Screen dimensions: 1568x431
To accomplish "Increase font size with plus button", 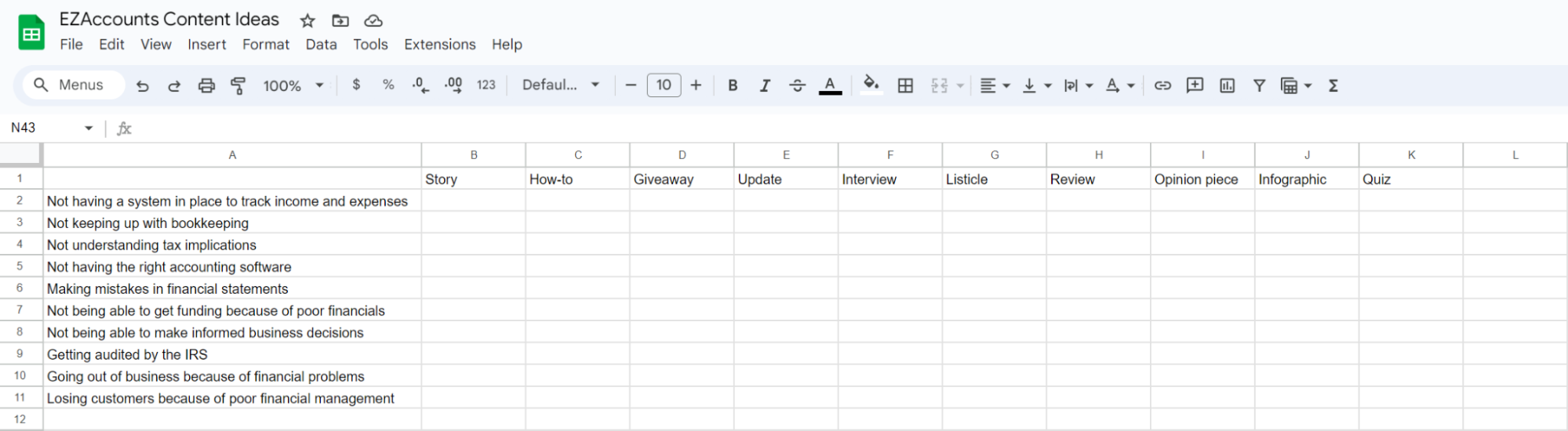I will pyautogui.click(x=696, y=85).
